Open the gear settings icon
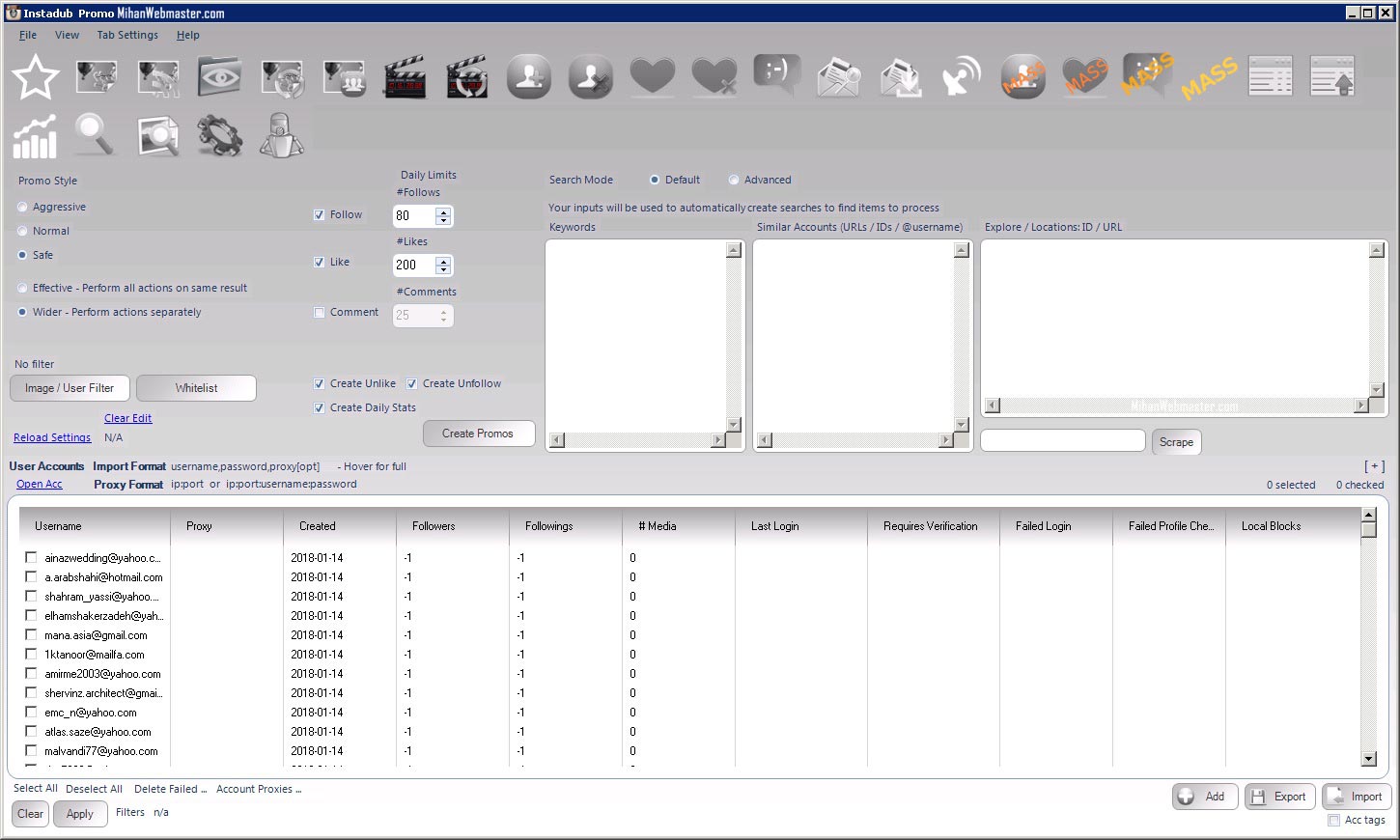The image size is (1400, 840). tap(219, 136)
